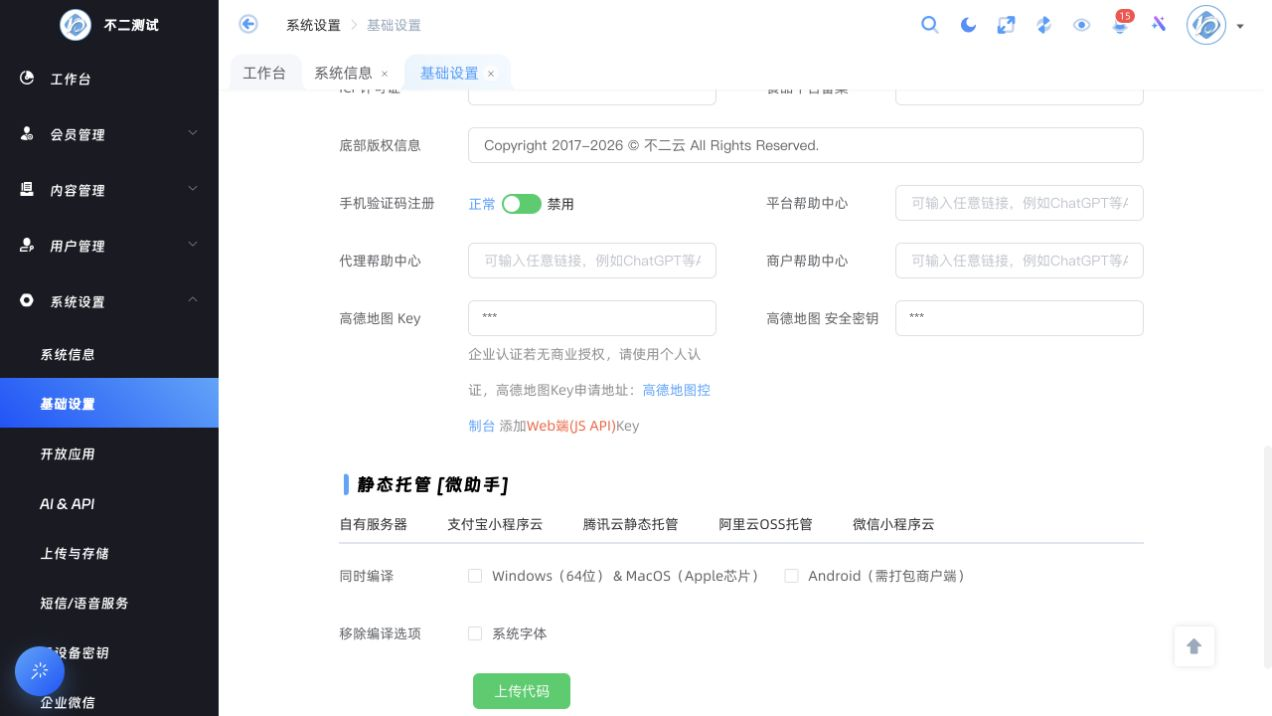Select the 支付宝小程序云 tab
1272x716 pixels.
[x=495, y=524]
